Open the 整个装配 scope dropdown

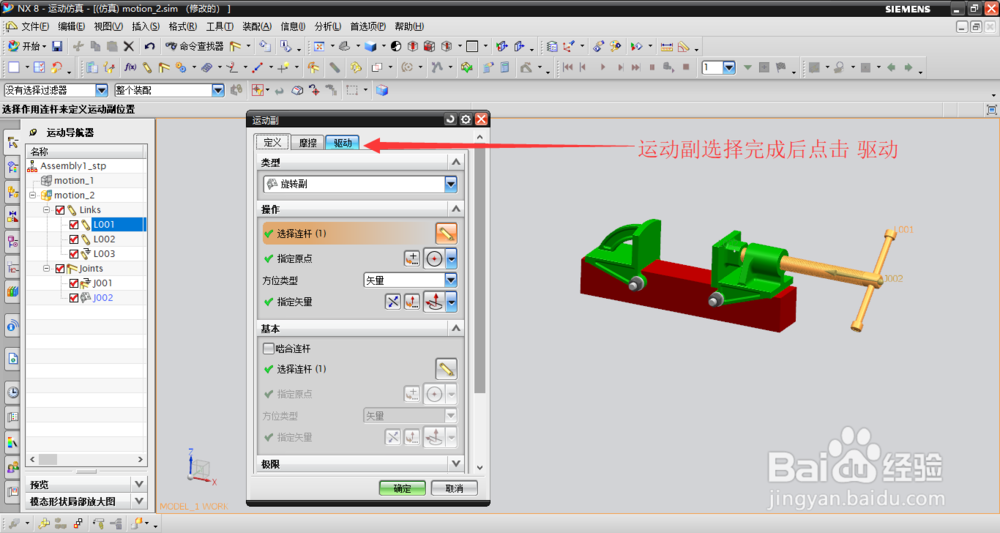point(218,90)
